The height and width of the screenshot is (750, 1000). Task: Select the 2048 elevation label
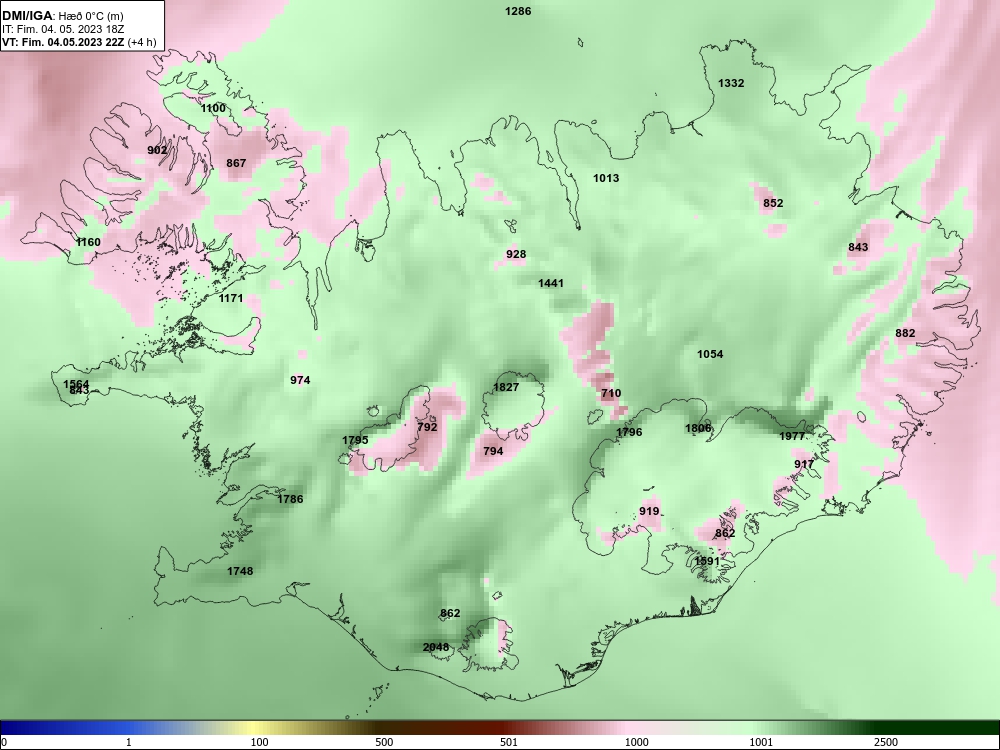(x=436, y=647)
